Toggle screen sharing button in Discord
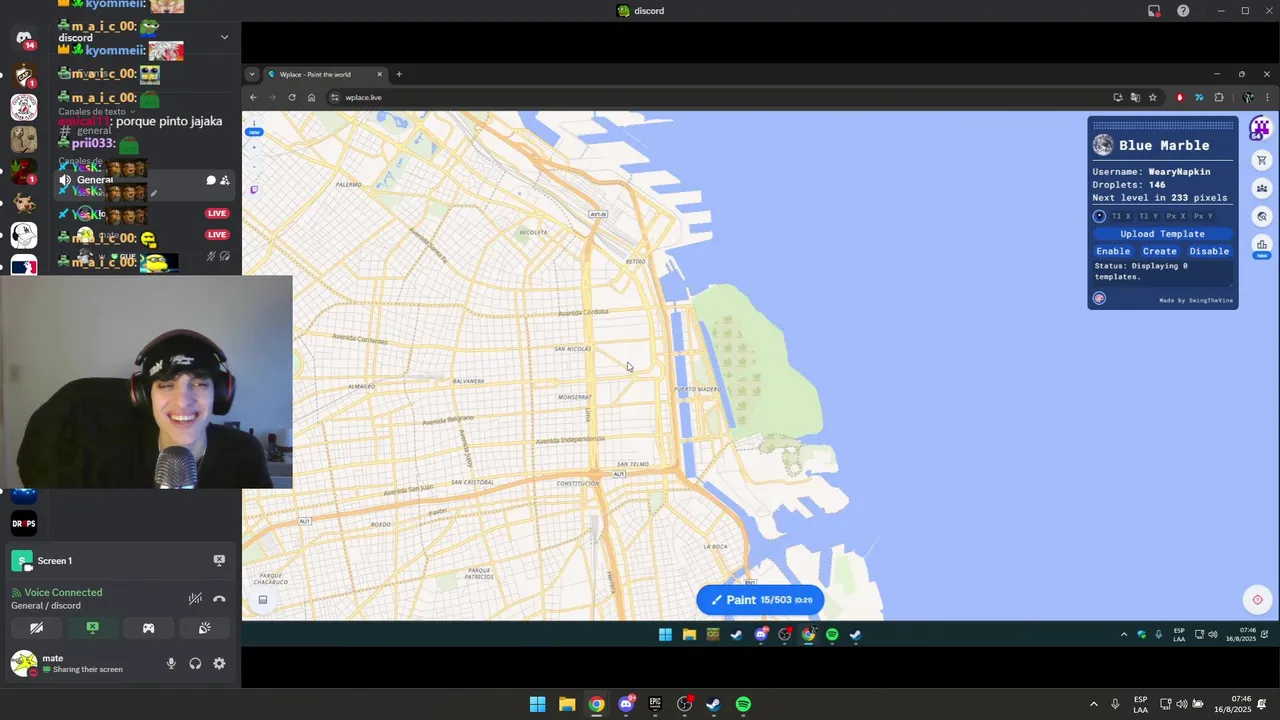This screenshot has width=1280, height=720. coord(92,628)
